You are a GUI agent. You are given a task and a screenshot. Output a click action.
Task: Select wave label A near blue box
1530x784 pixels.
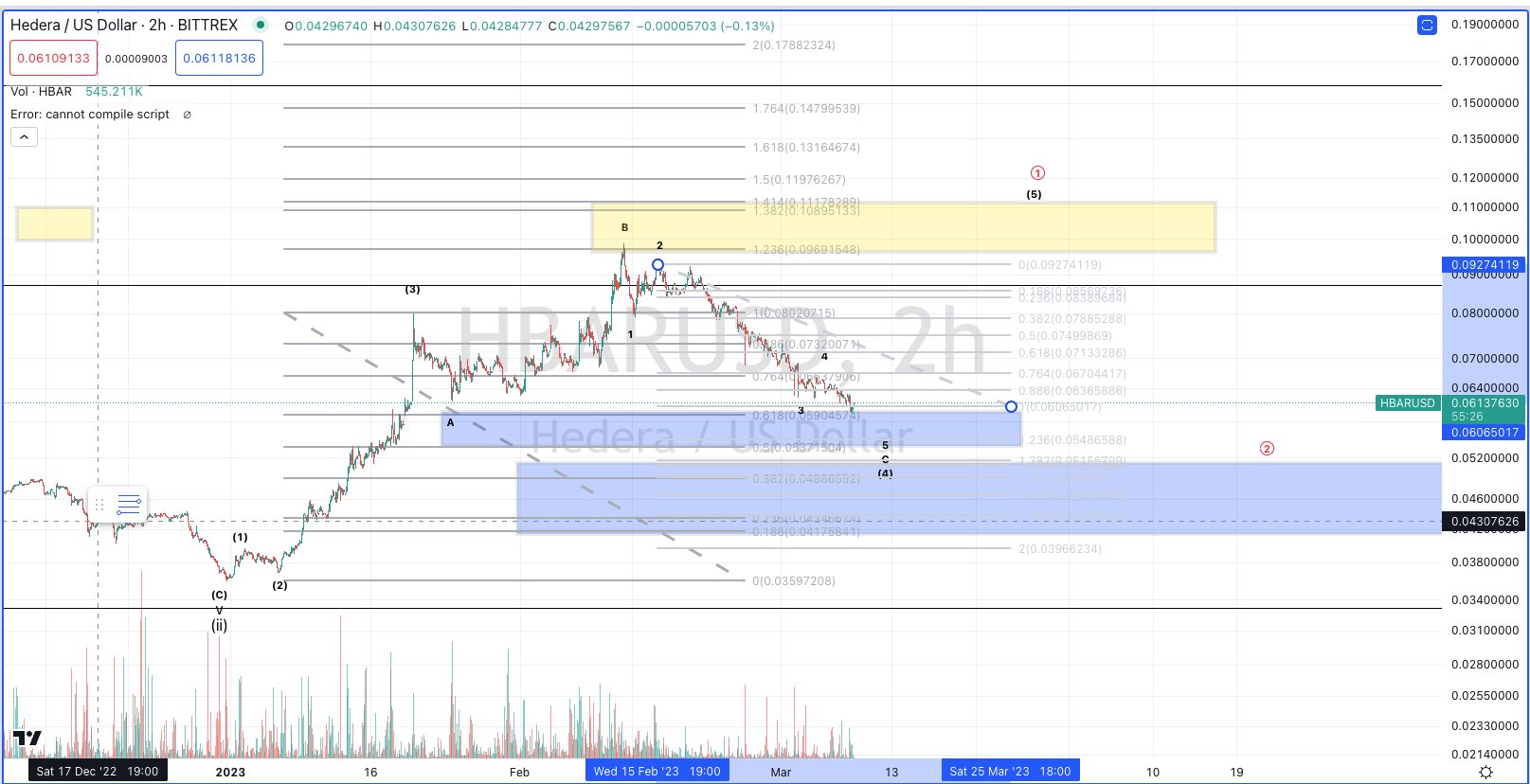coord(451,422)
